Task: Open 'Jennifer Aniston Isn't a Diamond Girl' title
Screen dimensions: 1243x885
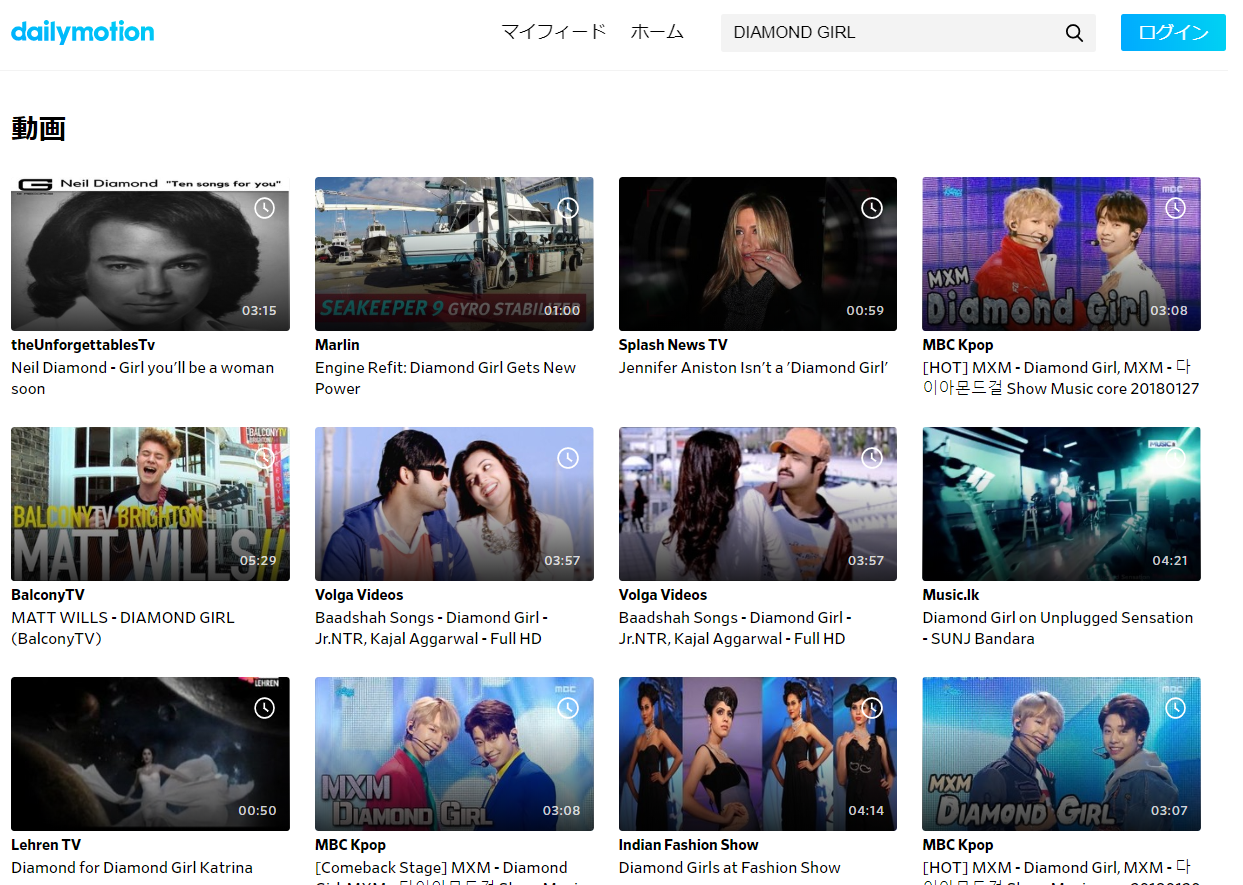Action: (x=753, y=368)
